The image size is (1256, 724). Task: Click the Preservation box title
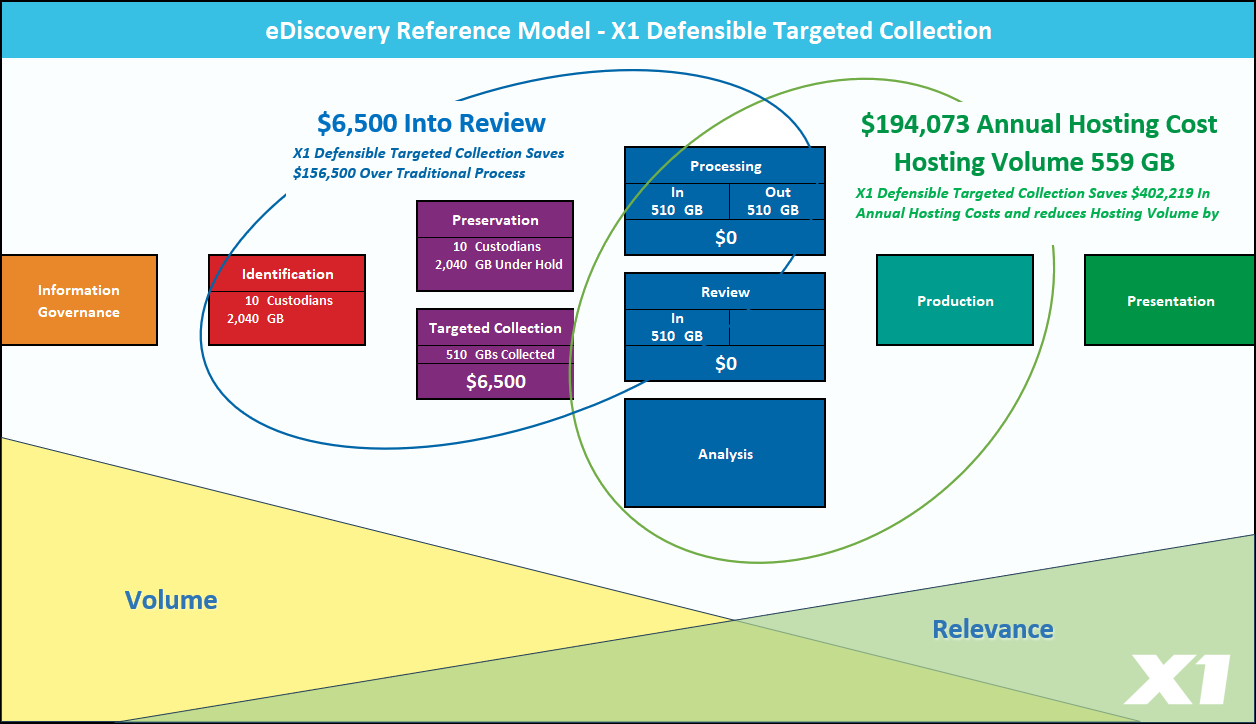click(495, 220)
